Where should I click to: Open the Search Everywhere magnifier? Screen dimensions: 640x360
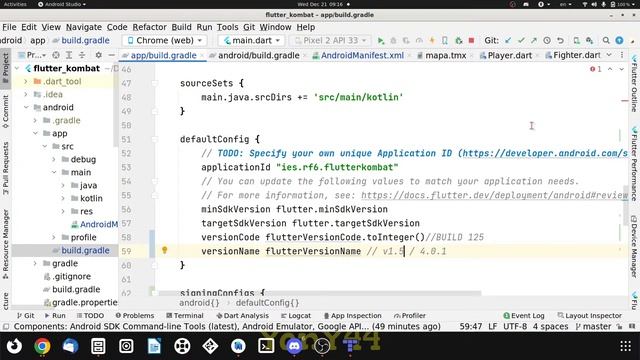tap(606, 40)
